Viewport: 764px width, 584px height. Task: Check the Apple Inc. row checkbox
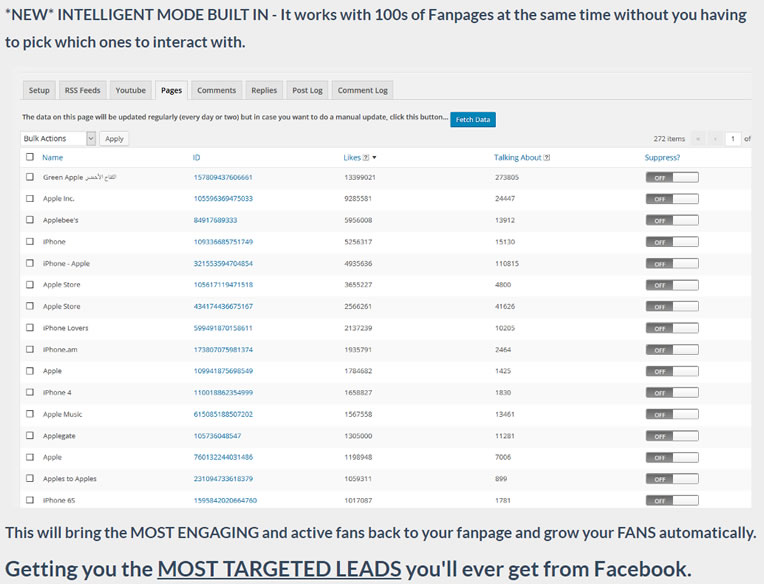pos(30,198)
